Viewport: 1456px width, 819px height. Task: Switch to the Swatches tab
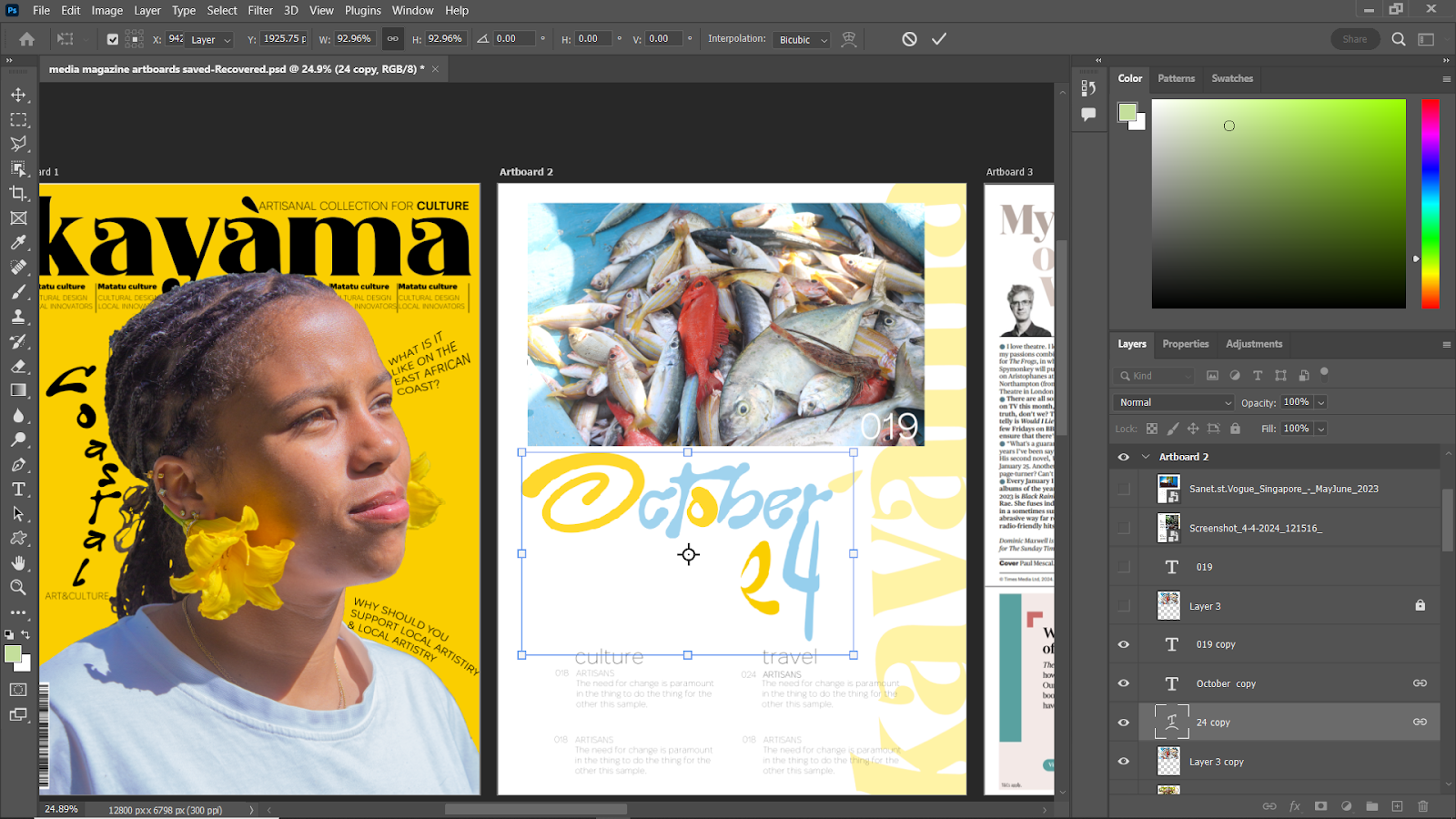click(x=1232, y=78)
